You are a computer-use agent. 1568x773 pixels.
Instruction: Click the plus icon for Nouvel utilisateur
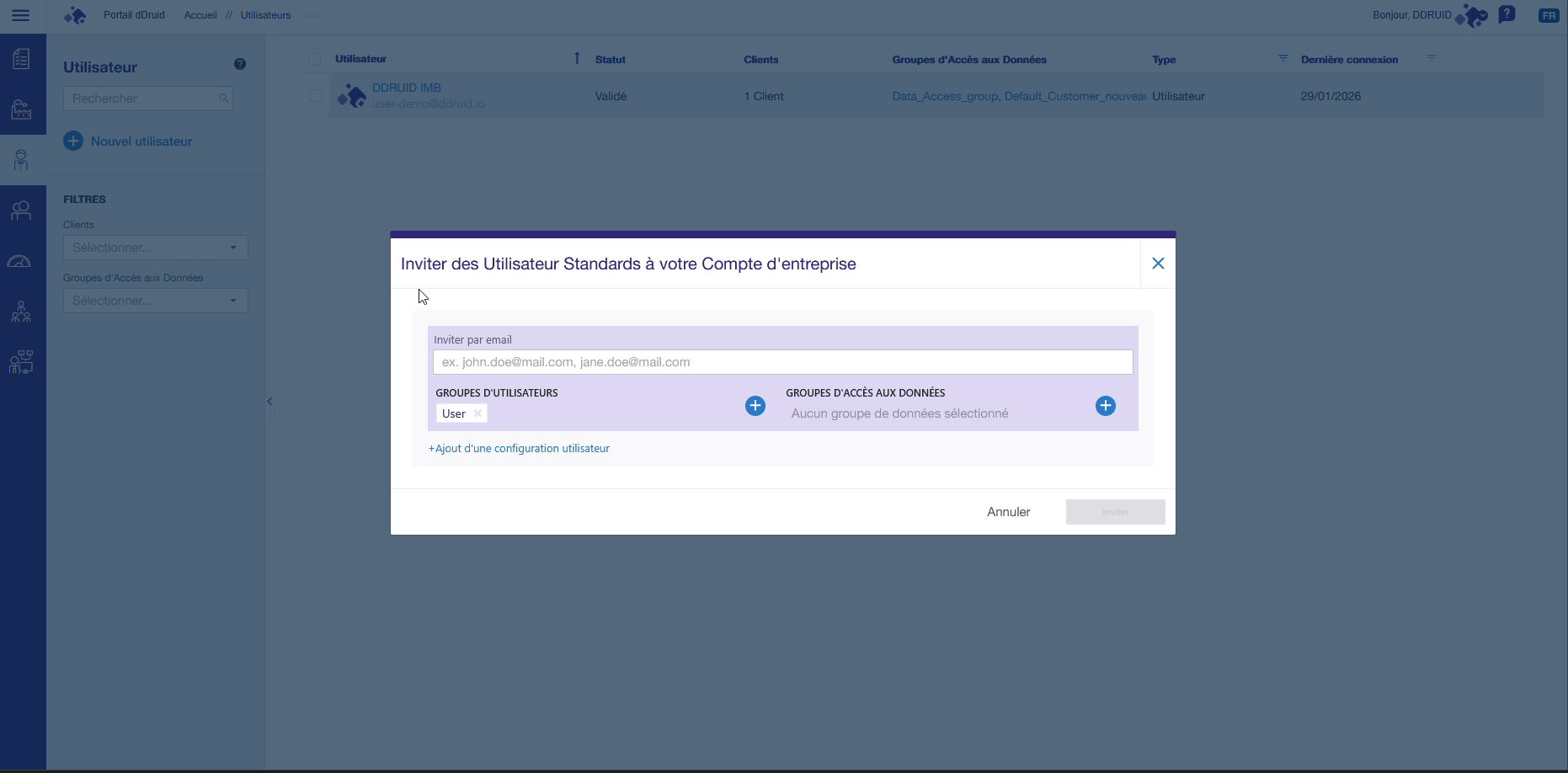73,141
